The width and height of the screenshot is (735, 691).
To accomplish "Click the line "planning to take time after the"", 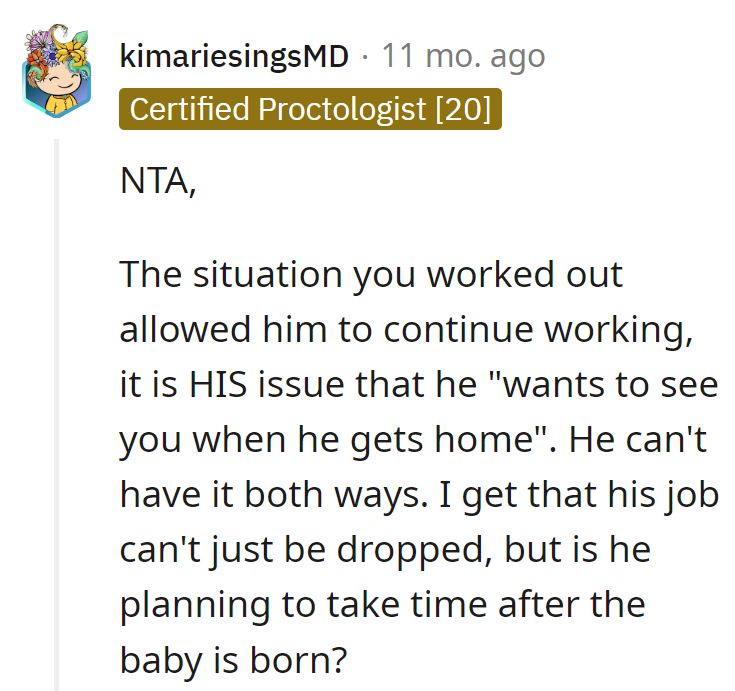I will click(382, 605).
